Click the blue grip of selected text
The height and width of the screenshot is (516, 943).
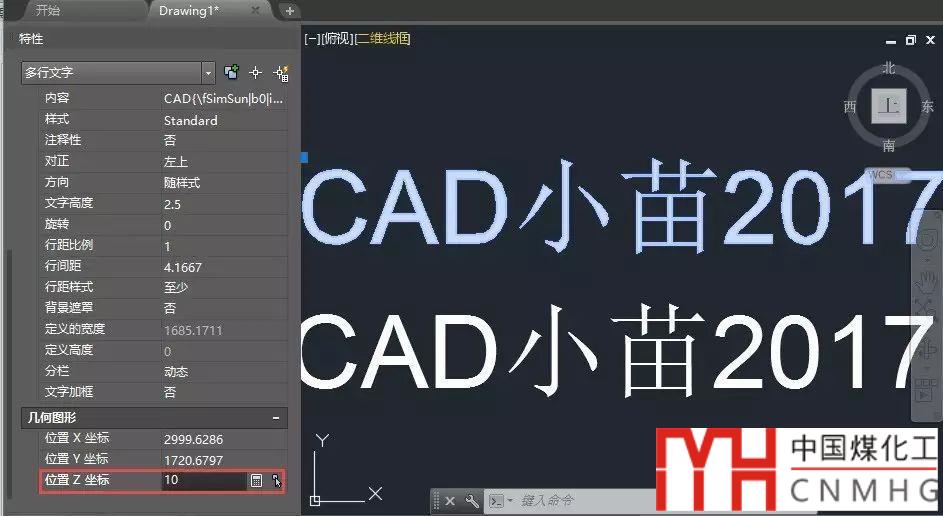pyautogui.click(x=304, y=157)
